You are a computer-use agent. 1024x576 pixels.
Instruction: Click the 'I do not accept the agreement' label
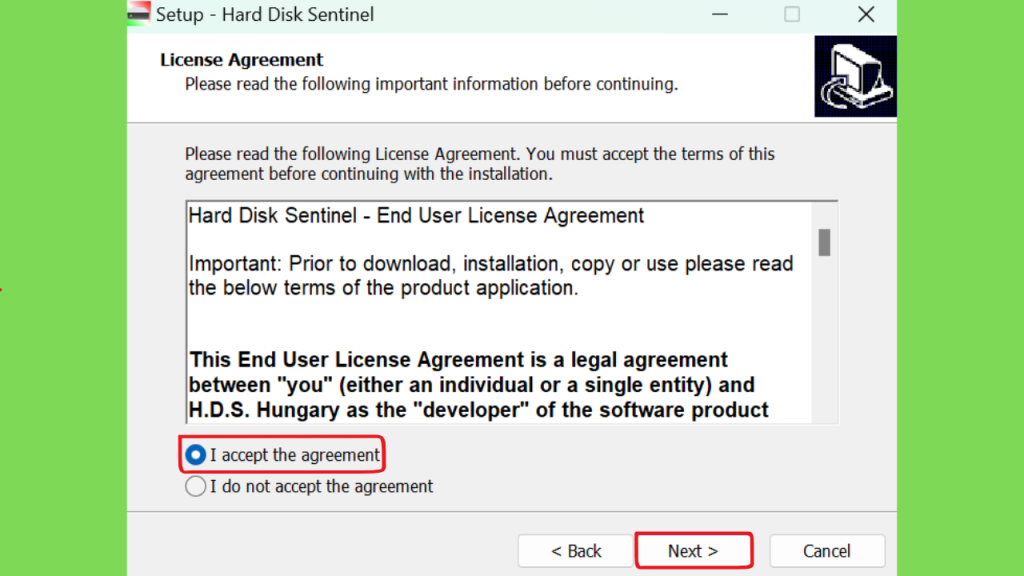(x=321, y=486)
